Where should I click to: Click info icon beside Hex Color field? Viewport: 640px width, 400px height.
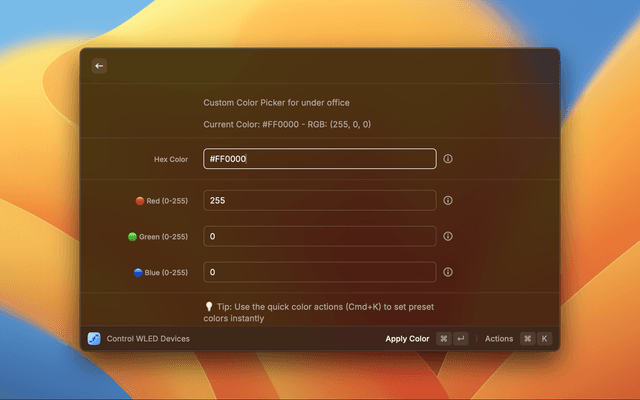pyautogui.click(x=448, y=159)
